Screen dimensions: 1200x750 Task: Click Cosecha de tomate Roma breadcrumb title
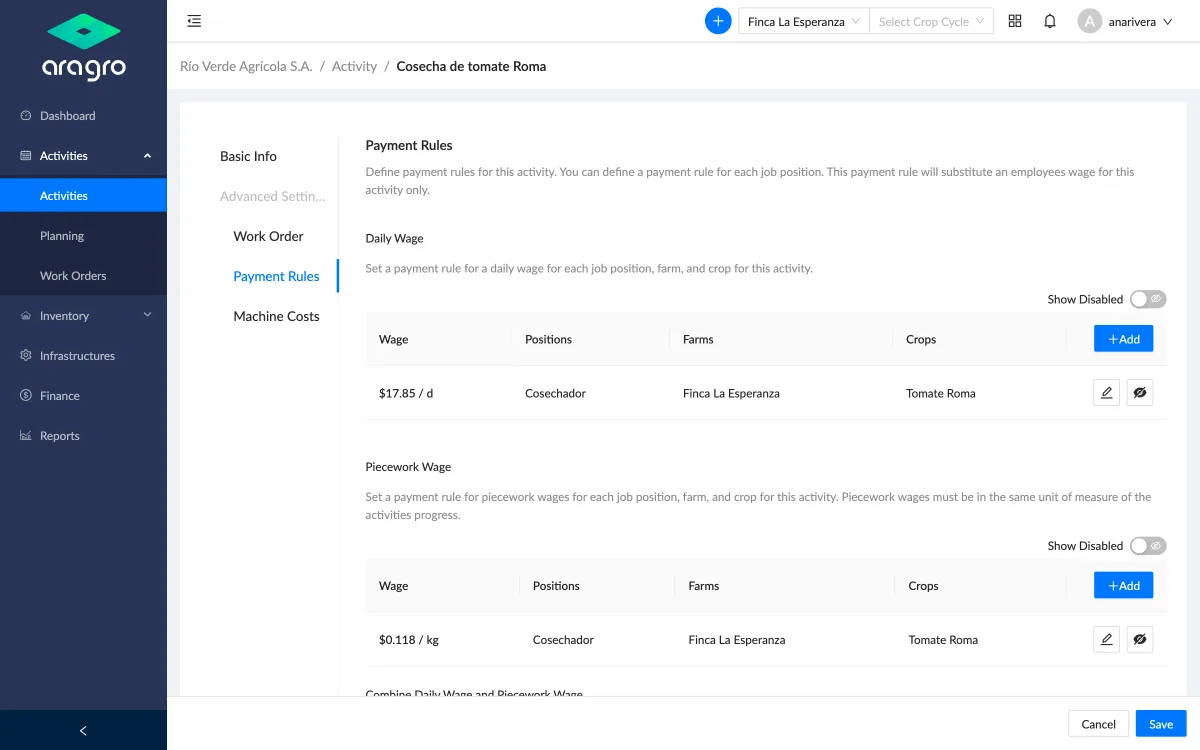click(x=471, y=66)
